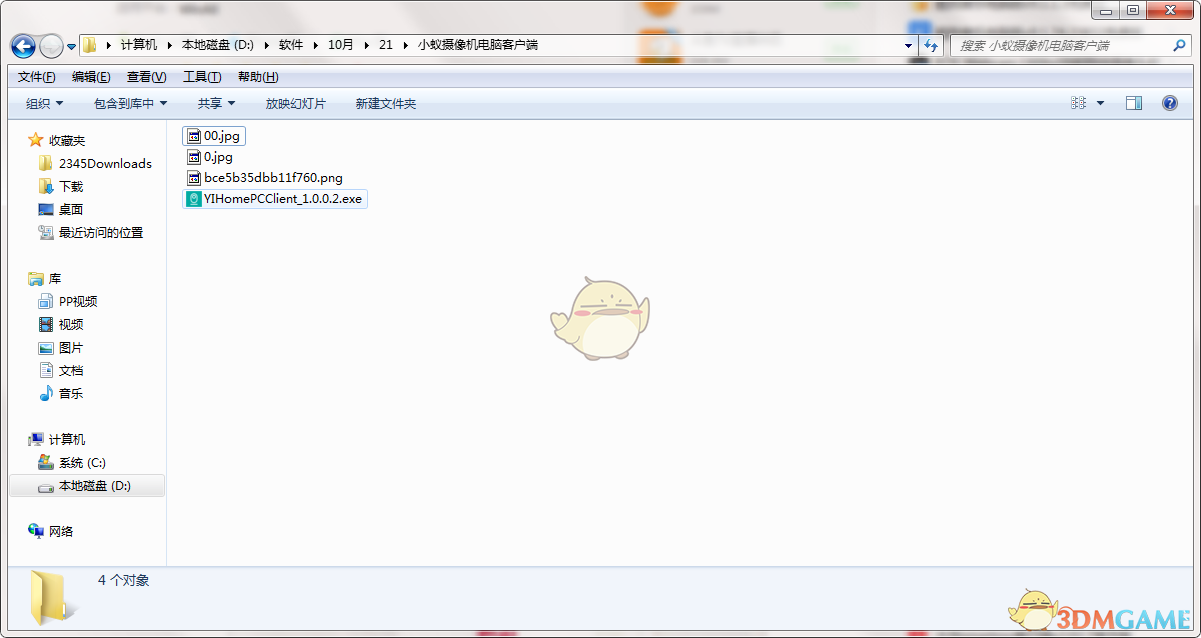This screenshot has width=1201, height=638.
Task: Open the 共享 dropdown
Action: tap(216, 103)
